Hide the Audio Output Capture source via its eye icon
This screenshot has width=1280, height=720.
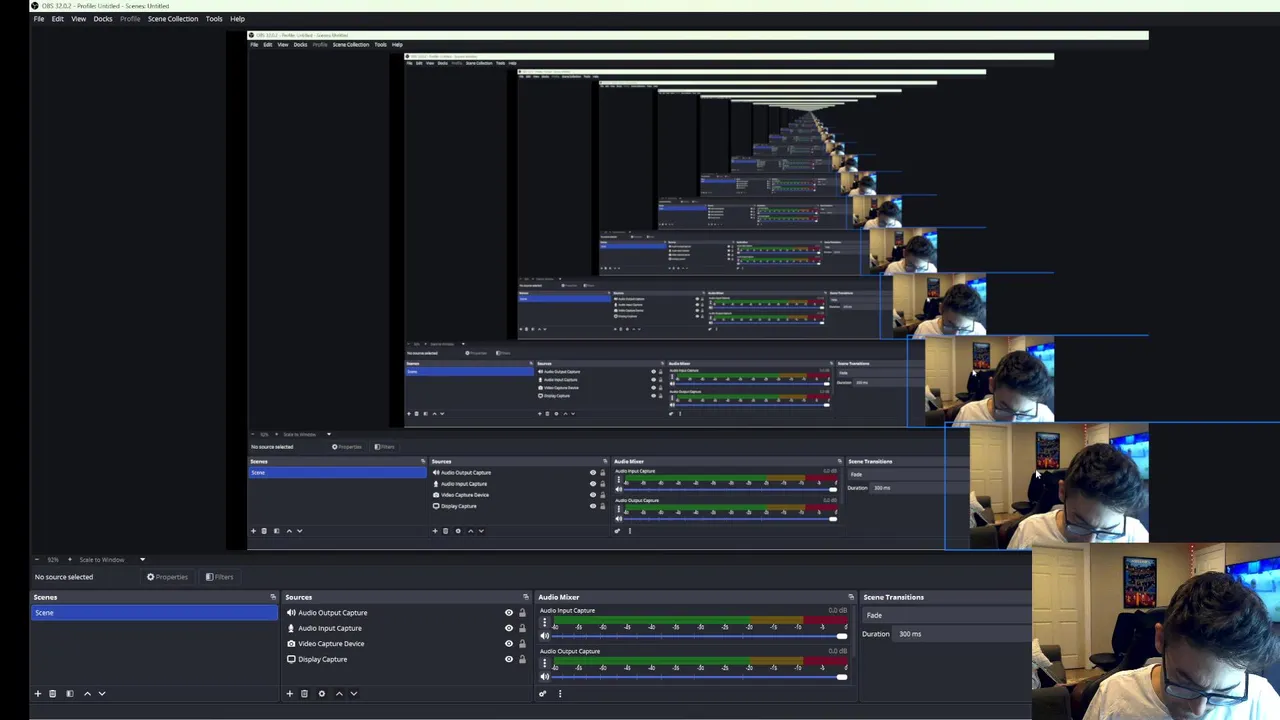click(508, 613)
